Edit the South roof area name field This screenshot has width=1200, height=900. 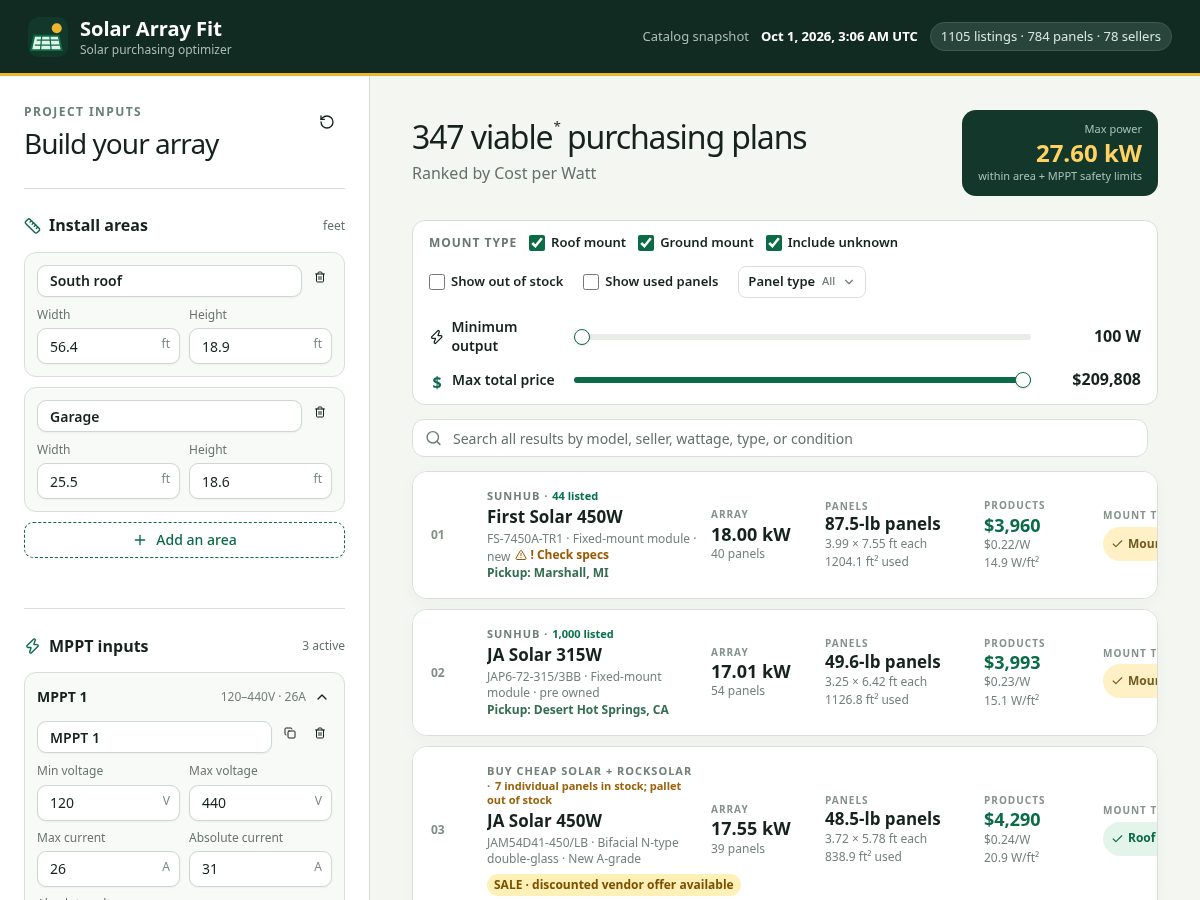click(169, 281)
